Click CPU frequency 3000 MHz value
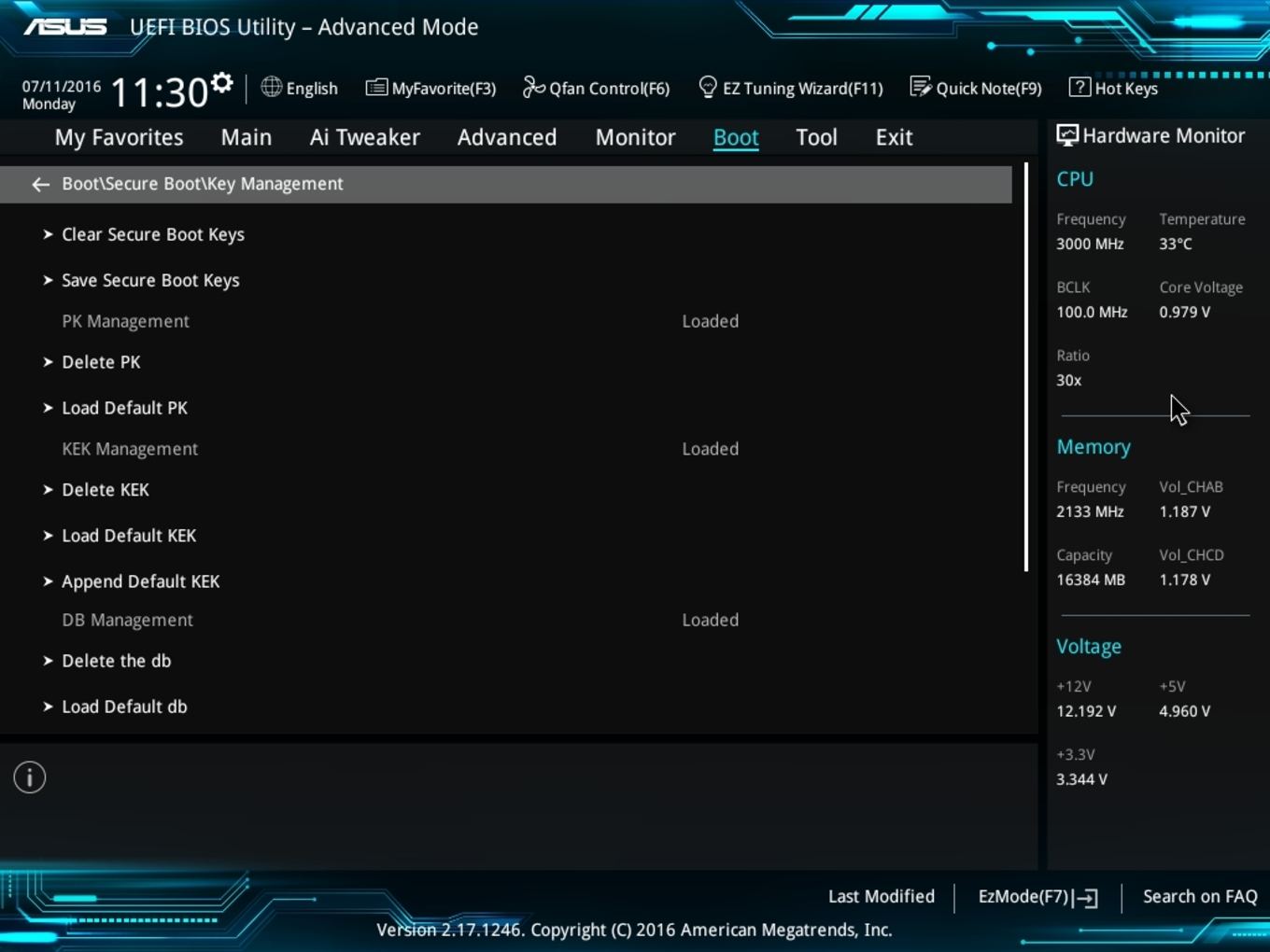Screen dimensions: 1270x952 click(1090, 244)
